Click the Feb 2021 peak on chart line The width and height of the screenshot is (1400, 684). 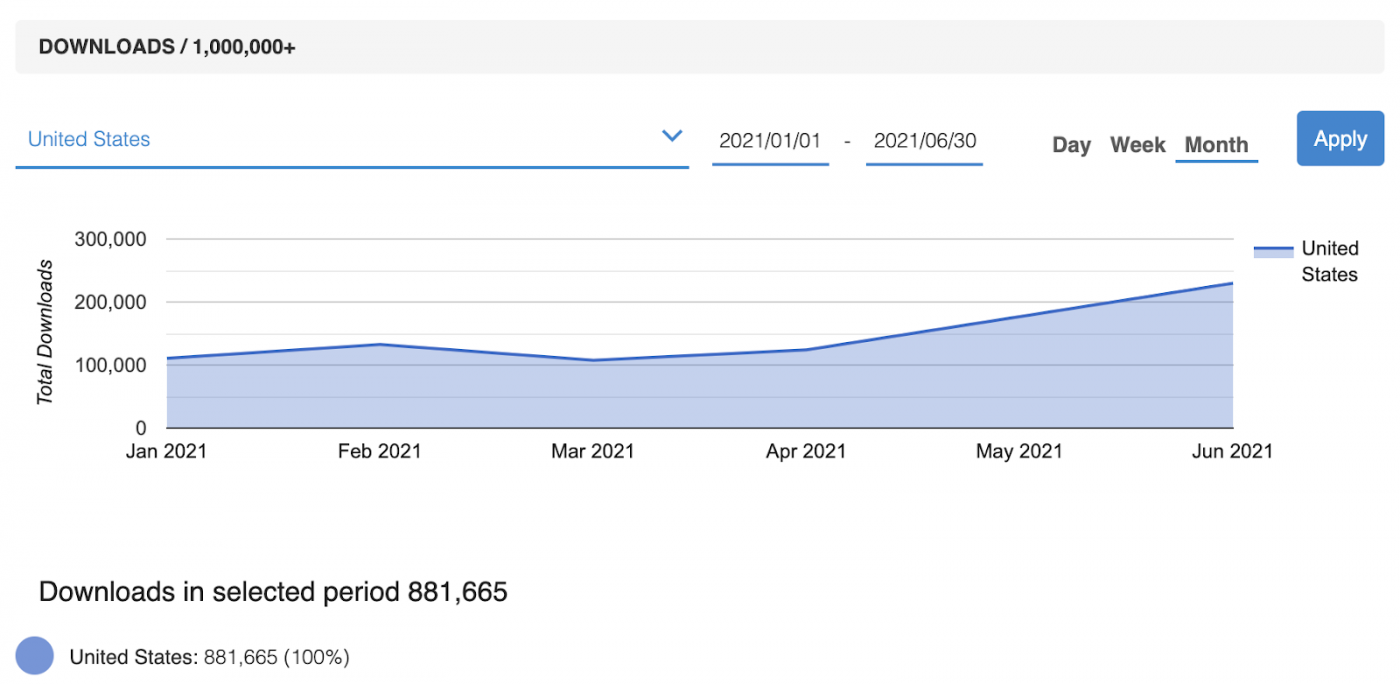click(379, 344)
